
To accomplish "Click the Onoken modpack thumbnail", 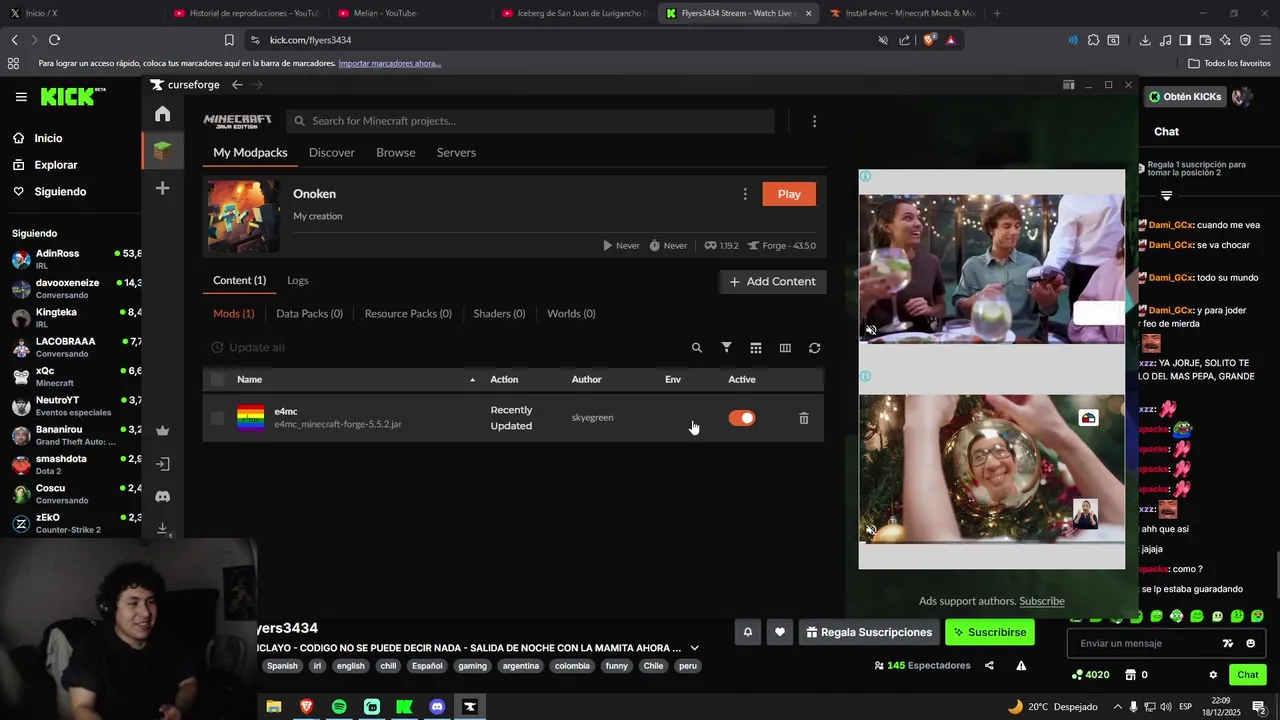I will point(244,217).
